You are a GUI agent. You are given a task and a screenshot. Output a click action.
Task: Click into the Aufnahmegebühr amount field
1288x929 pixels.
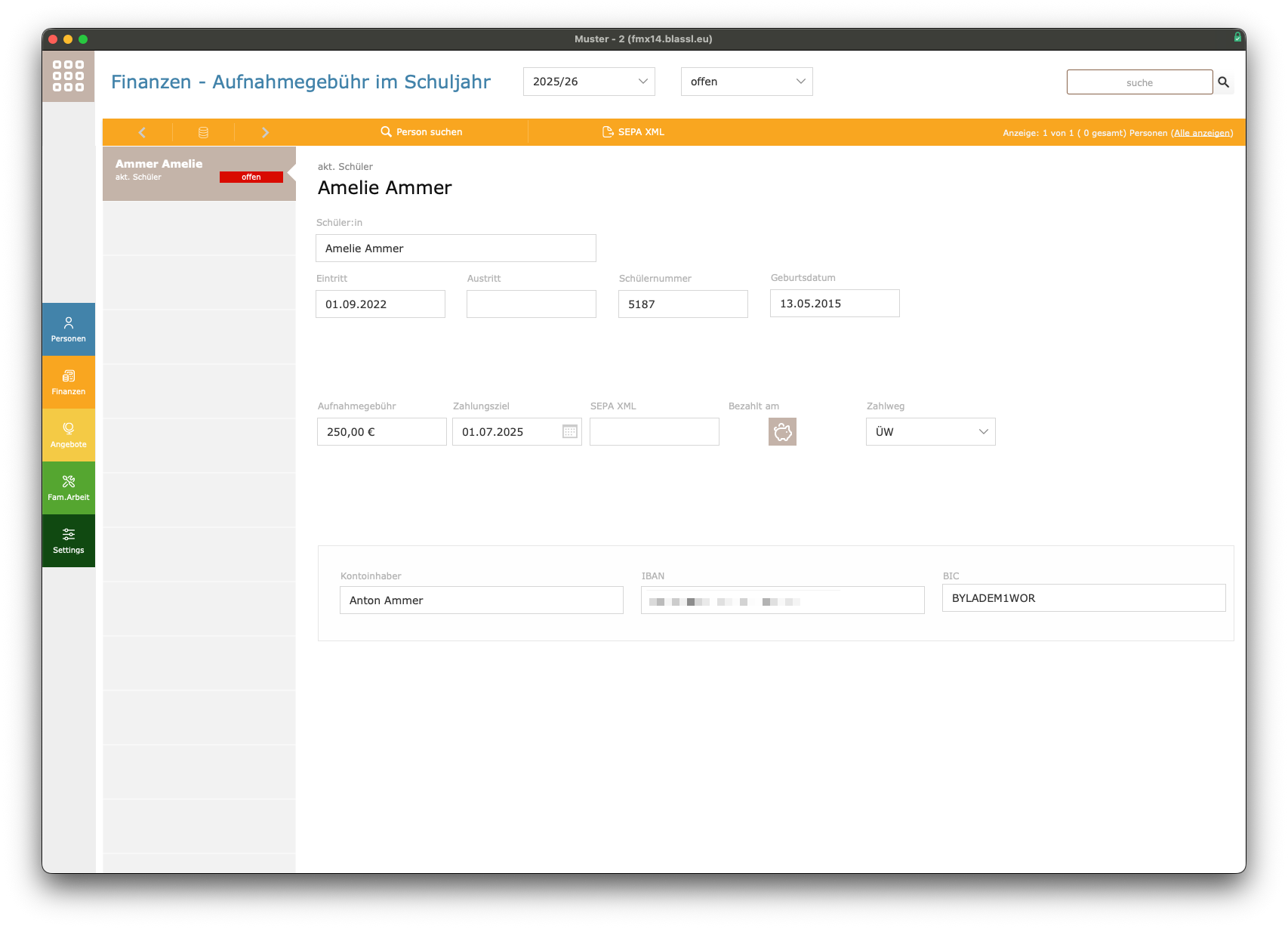click(x=381, y=432)
